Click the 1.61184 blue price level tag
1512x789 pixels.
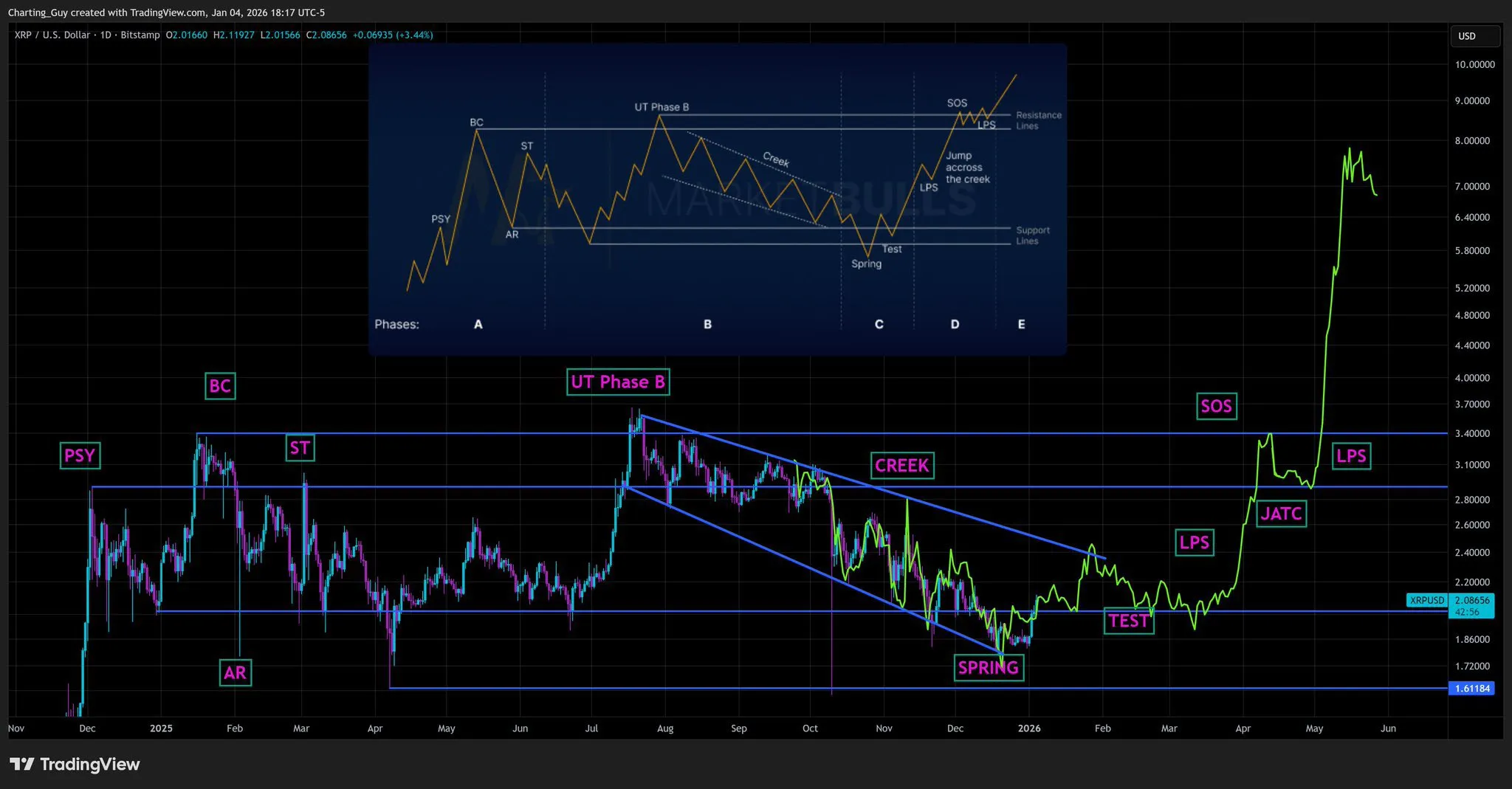[x=1471, y=688]
